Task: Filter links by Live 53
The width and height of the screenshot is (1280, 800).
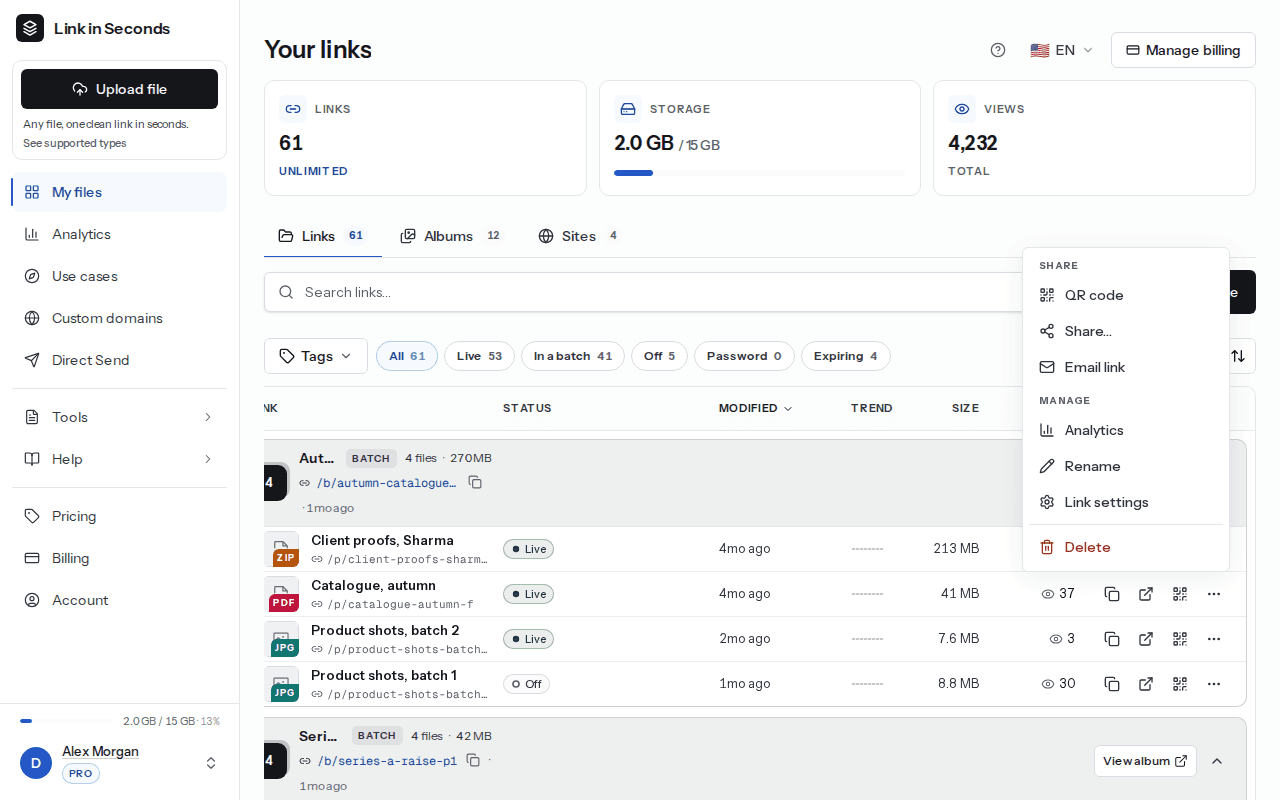Action: tap(479, 356)
